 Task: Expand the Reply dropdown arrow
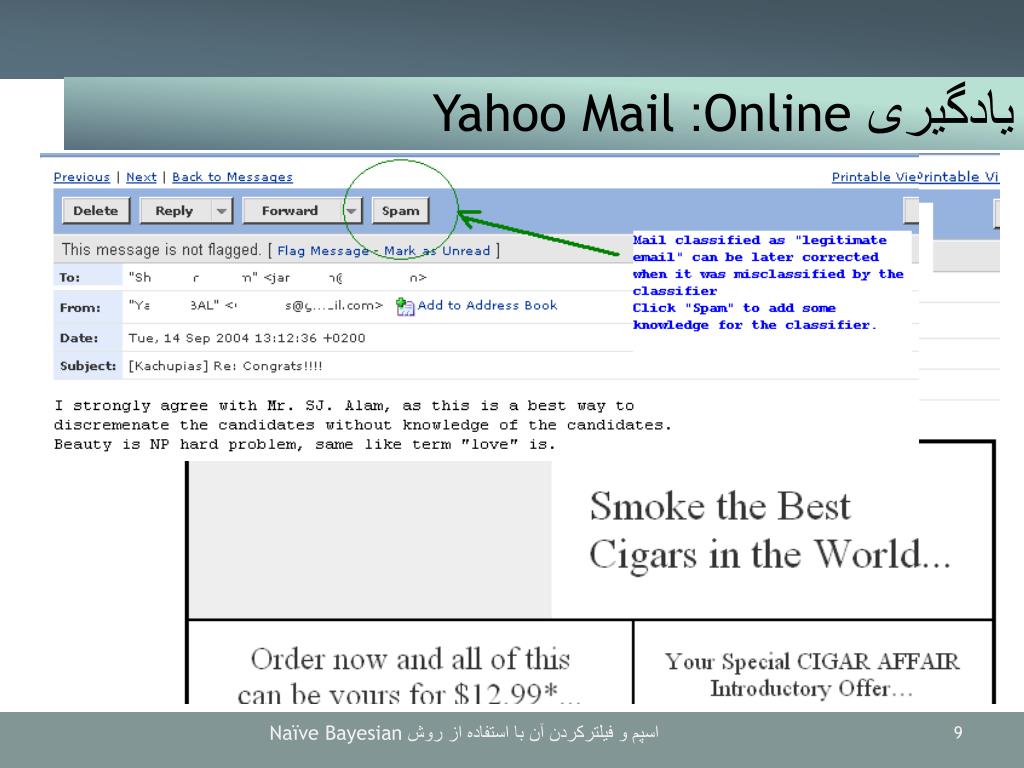[222, 211]
